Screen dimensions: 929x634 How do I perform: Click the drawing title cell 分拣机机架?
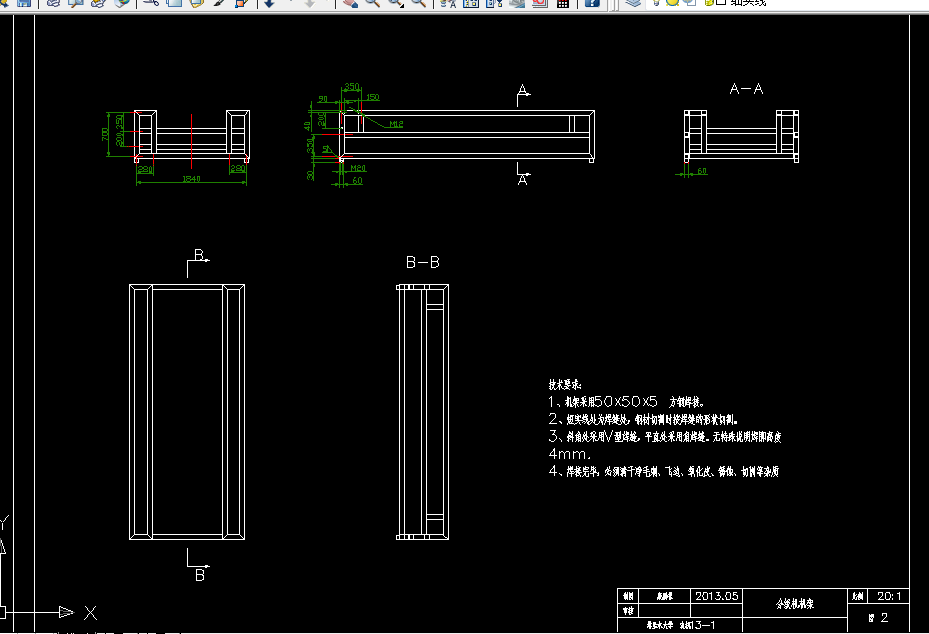click(795, 603)
